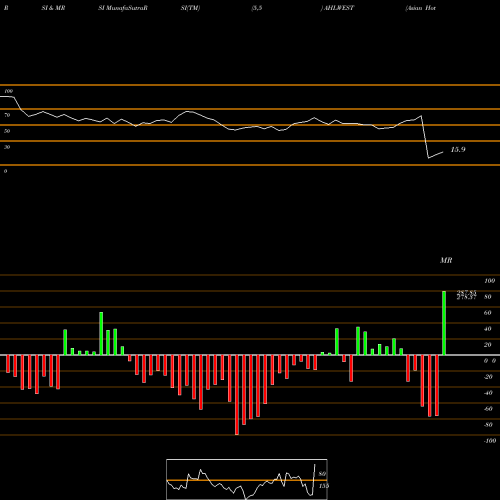Click the -40 label on the MR axis
The height and width of the screenshot is (500, 500).
488,393
